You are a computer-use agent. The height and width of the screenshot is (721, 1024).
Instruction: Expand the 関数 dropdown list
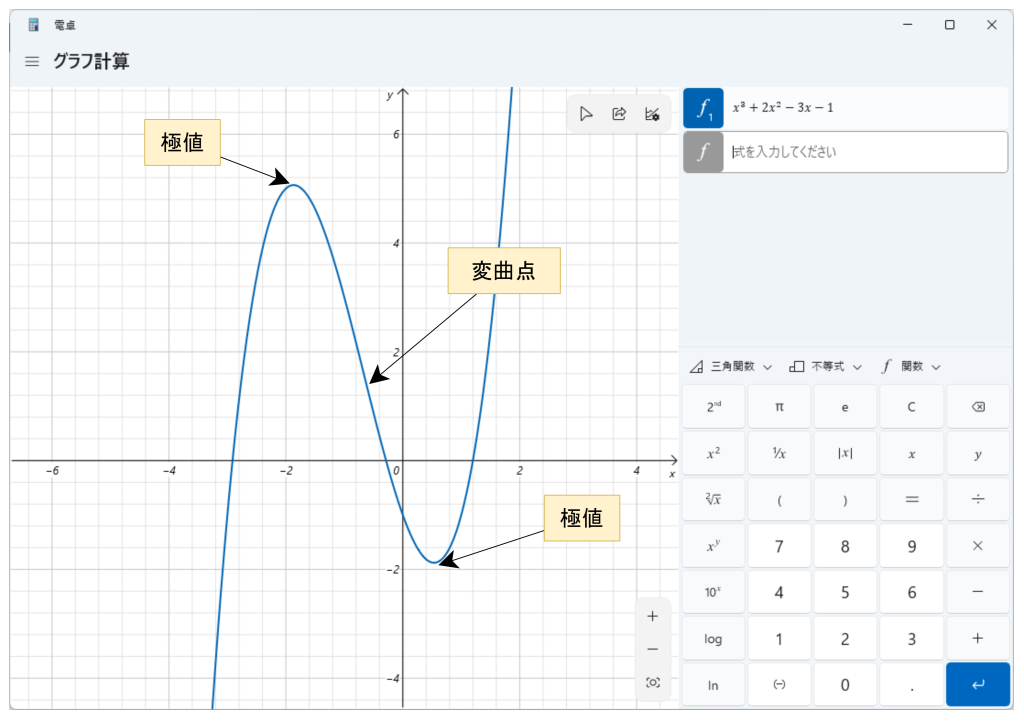pyautogui.click(x=911, y=367)
